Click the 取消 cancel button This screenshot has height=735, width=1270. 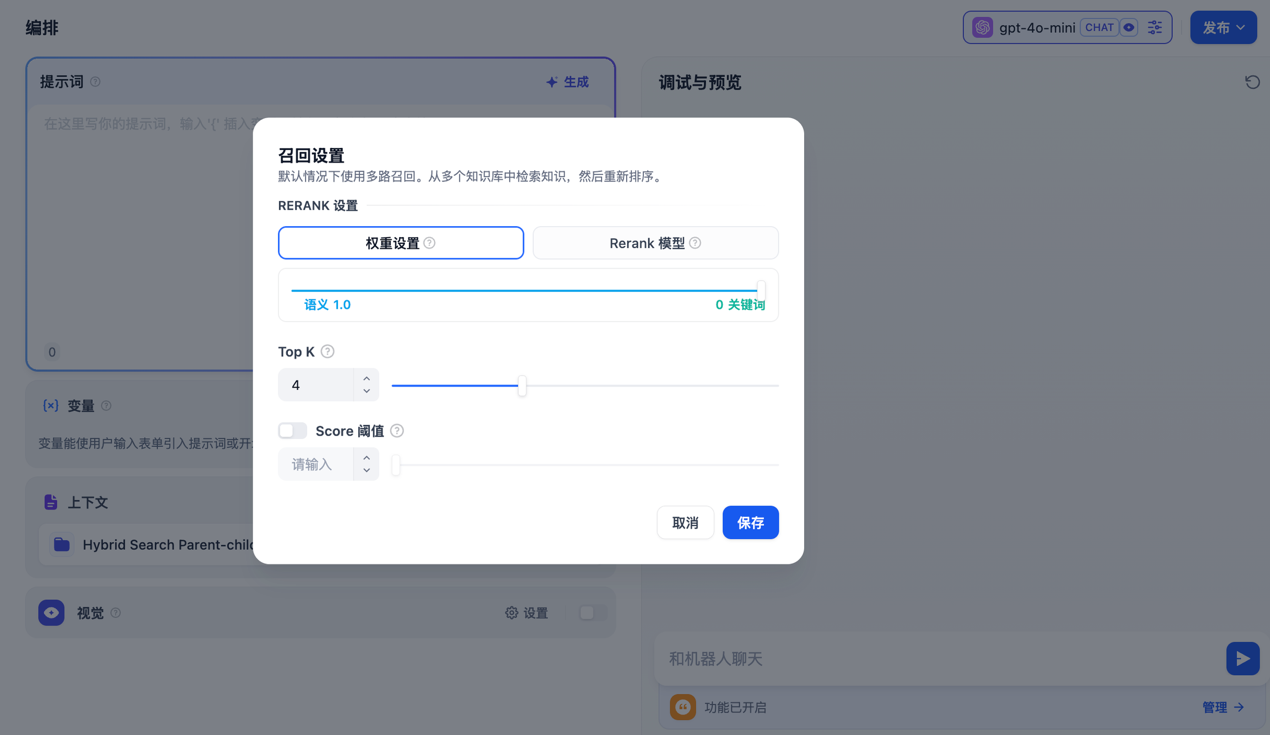685,523
